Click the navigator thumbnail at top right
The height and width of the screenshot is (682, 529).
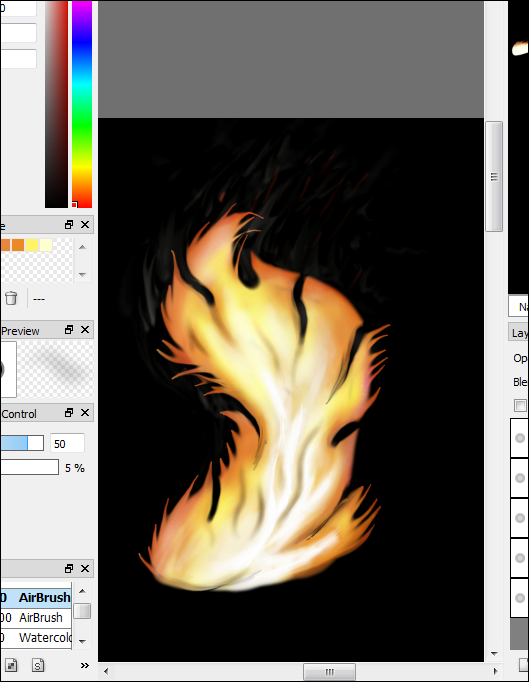519,147
